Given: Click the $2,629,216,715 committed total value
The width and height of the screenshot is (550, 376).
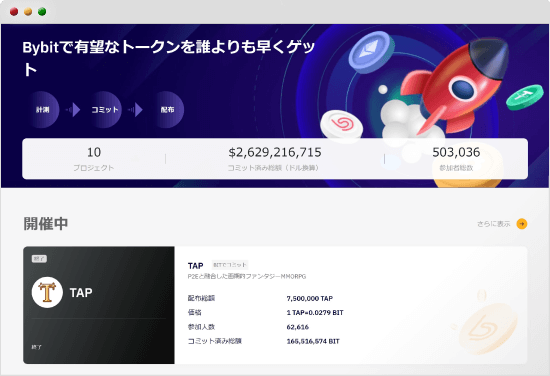Looking at the screenshot, I should (275, 152).
